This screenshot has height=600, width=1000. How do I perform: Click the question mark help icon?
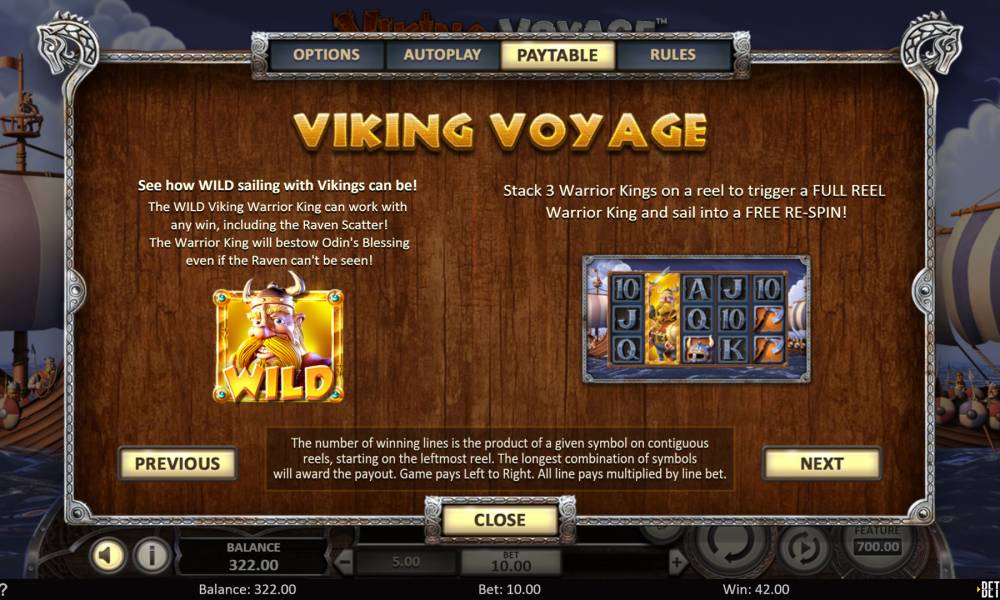coord(4,589)
